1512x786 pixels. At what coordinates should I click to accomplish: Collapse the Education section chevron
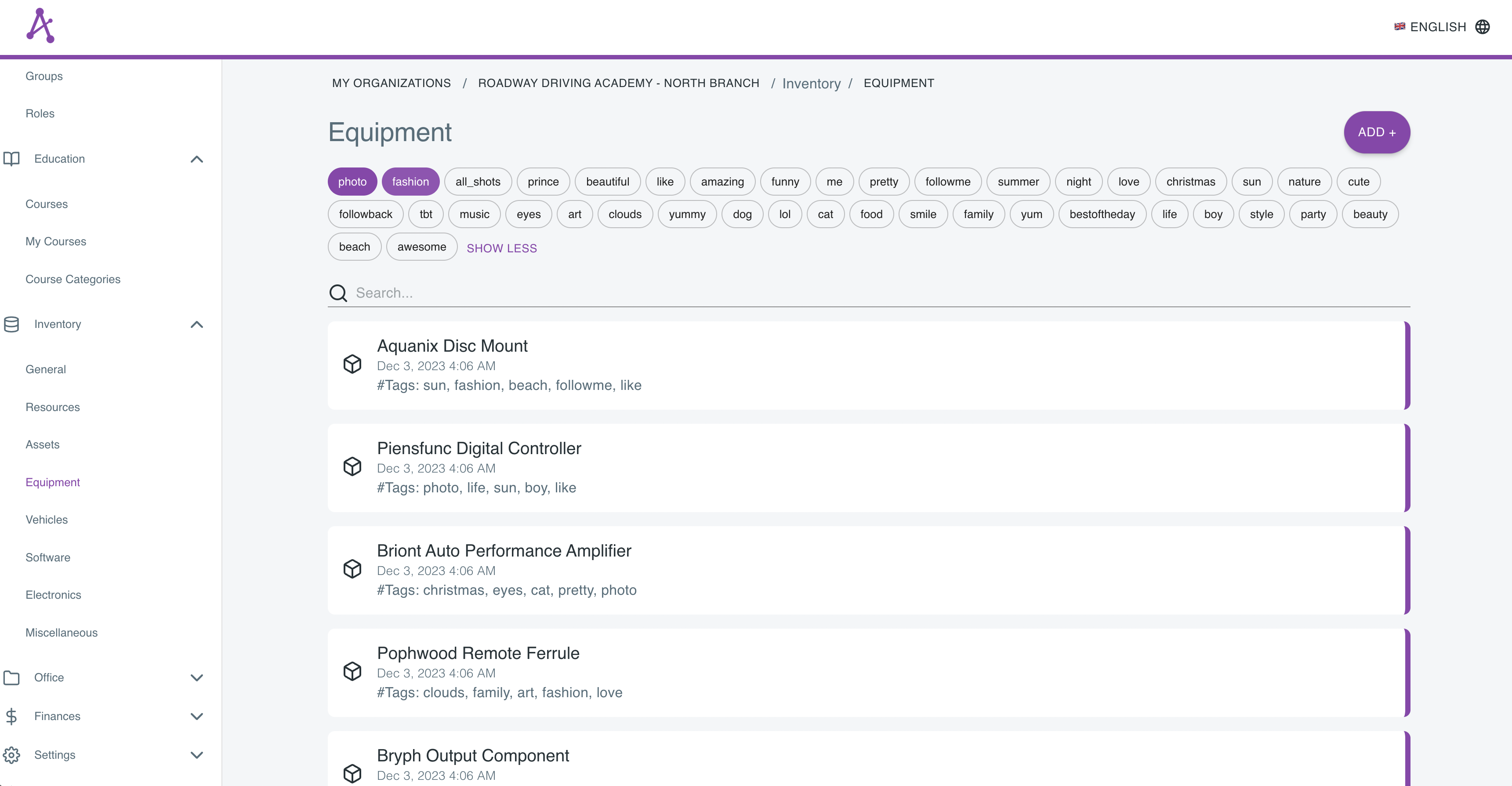pos(196,159)
